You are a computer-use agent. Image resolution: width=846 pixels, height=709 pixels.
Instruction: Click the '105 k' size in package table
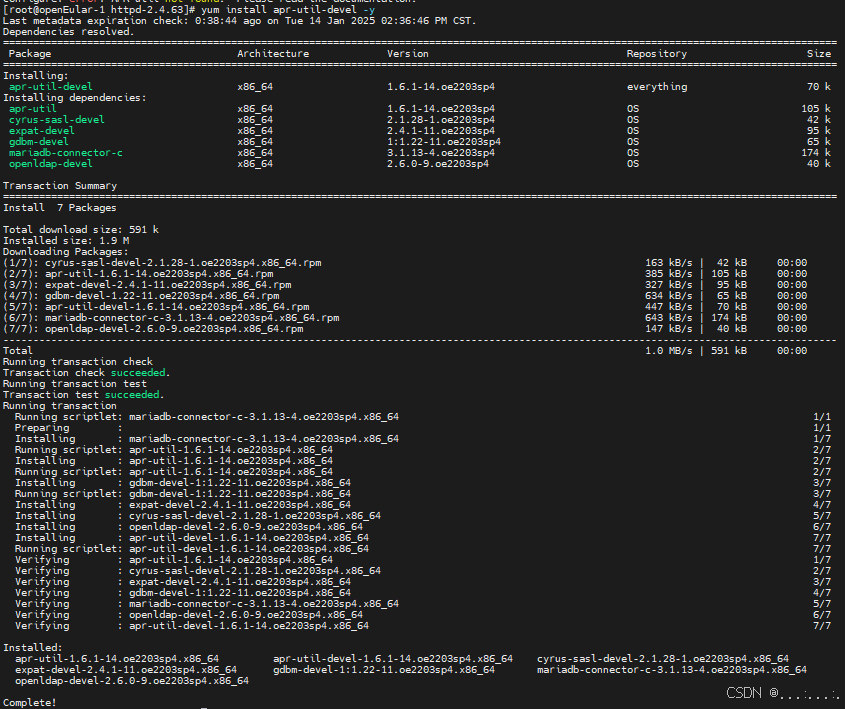(816, 109)
